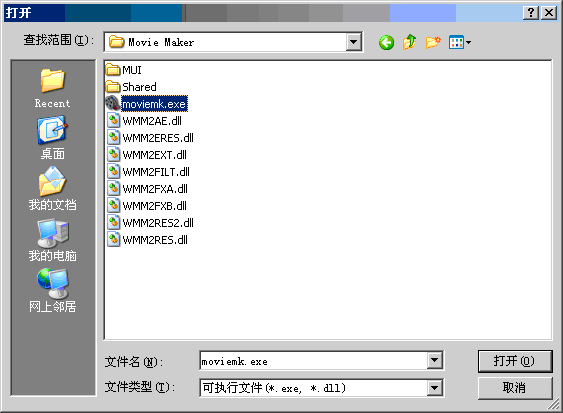563x413 pixels.
Task: Open the 我的电脑 shortcut
Action: 52,240
